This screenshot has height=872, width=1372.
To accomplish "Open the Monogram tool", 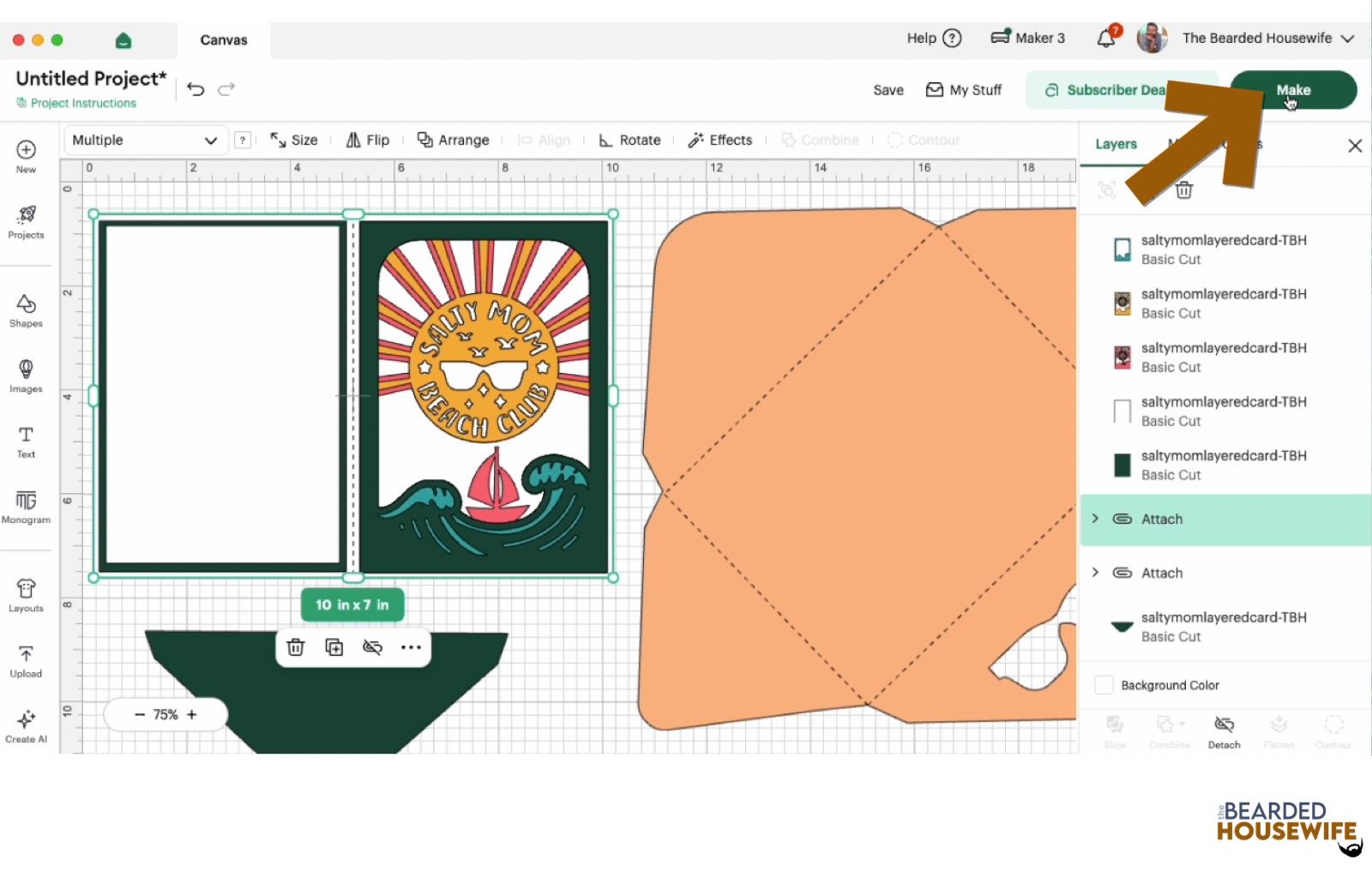I will tap(26, 507).
